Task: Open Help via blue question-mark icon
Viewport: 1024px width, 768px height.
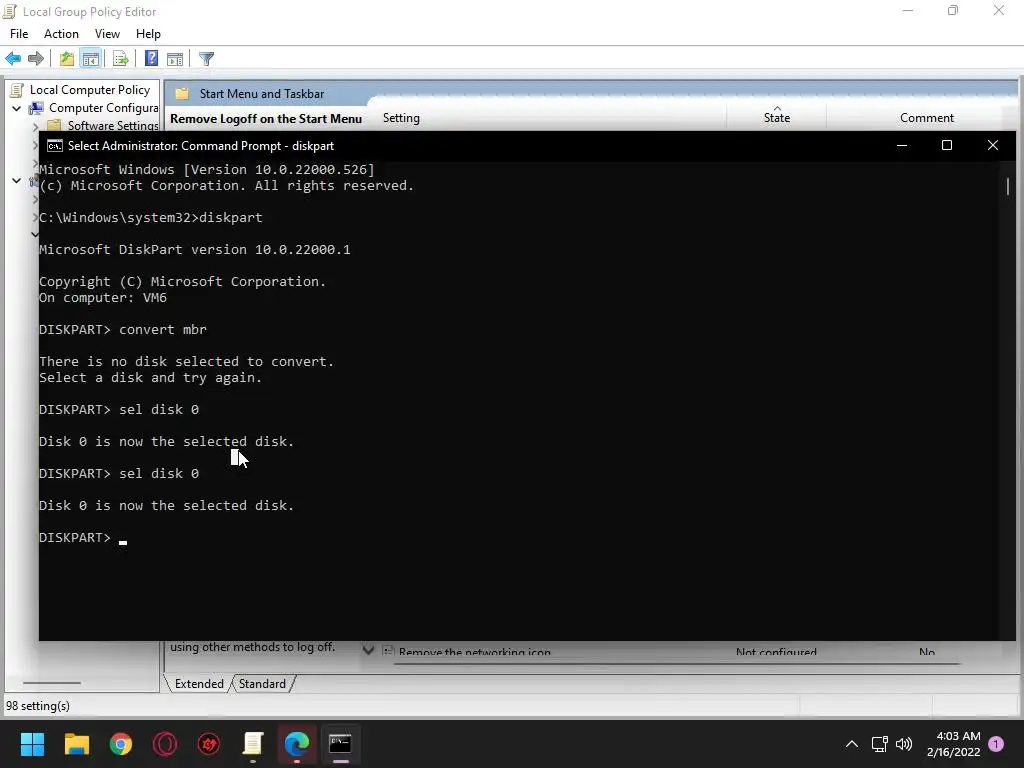Action: coord(151,59)
